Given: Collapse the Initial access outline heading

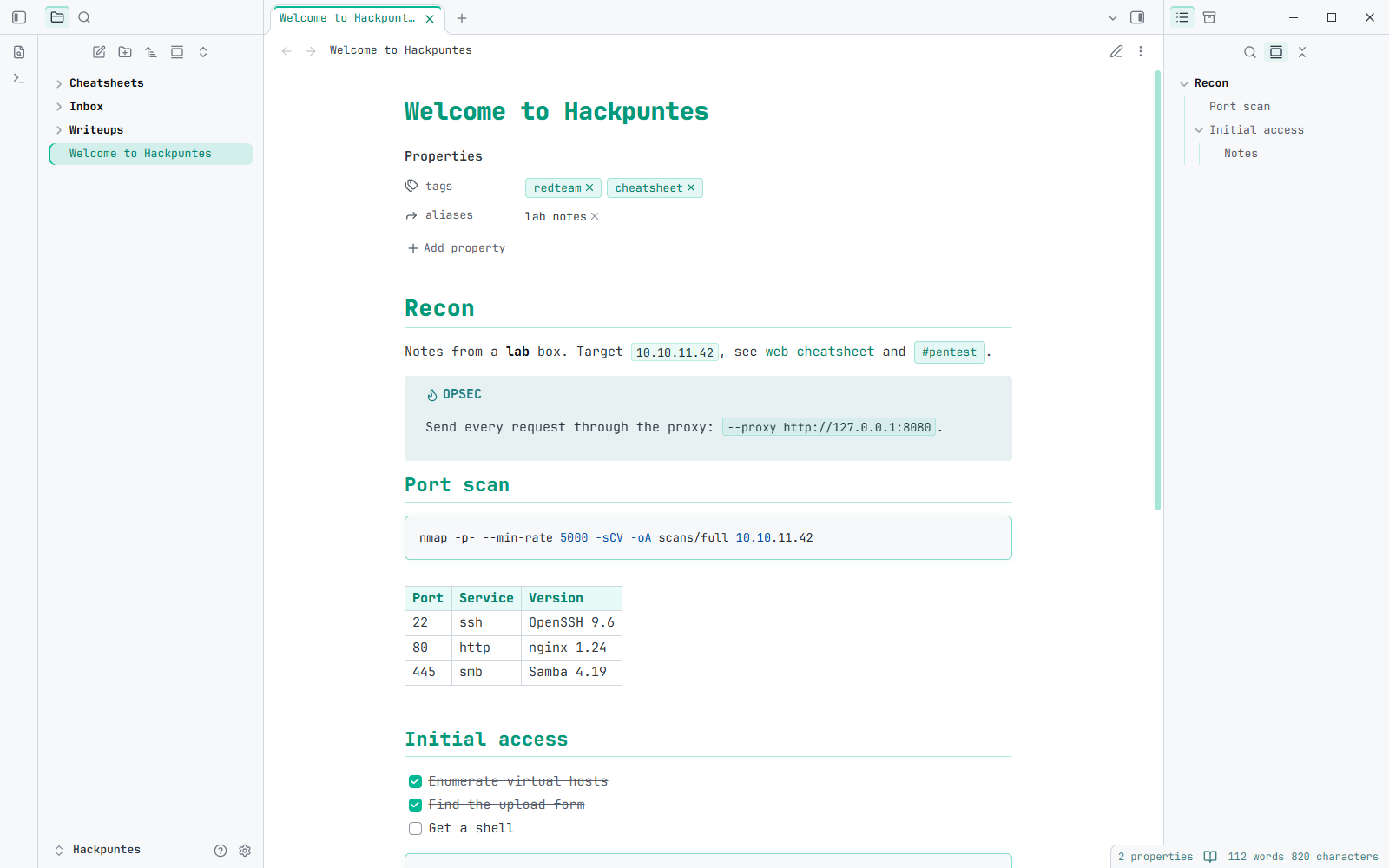Looking at the screenshot, I should point(1199,130).
